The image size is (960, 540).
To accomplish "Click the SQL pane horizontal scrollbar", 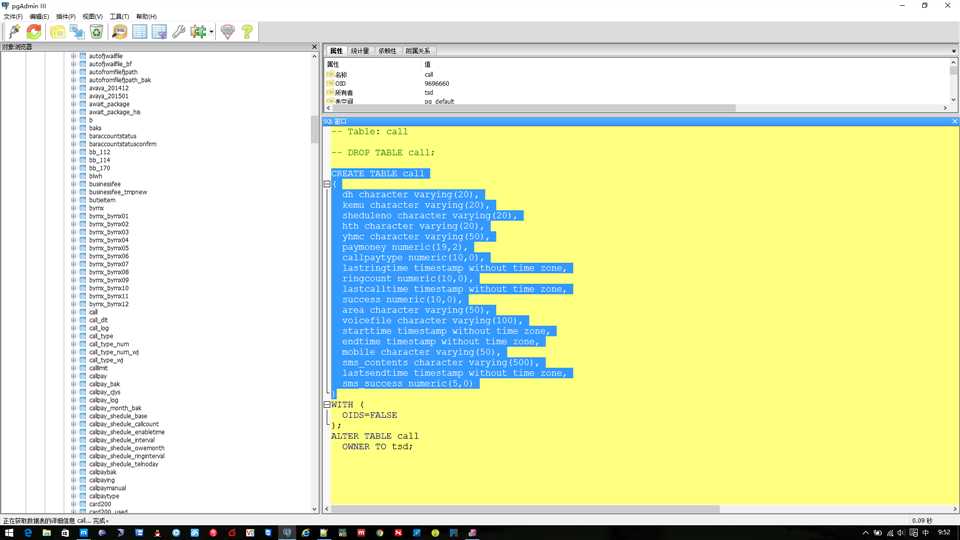I will [x=525, y=509].
